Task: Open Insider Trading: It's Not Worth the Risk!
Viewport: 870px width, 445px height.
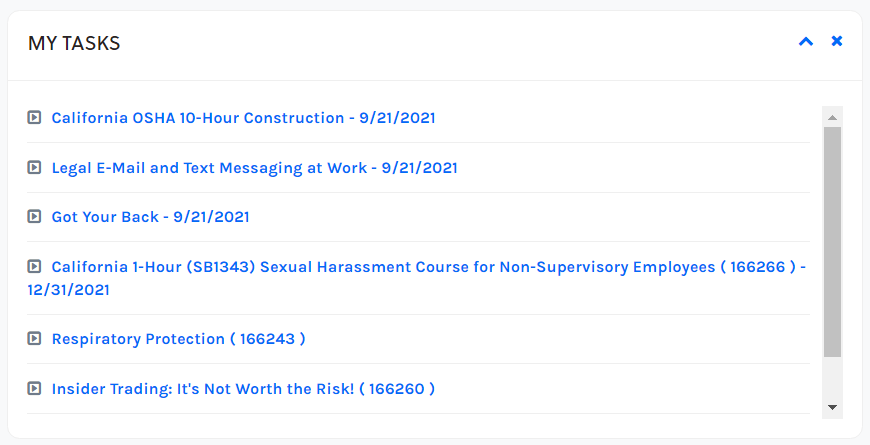Action: [x=243, y=388]
